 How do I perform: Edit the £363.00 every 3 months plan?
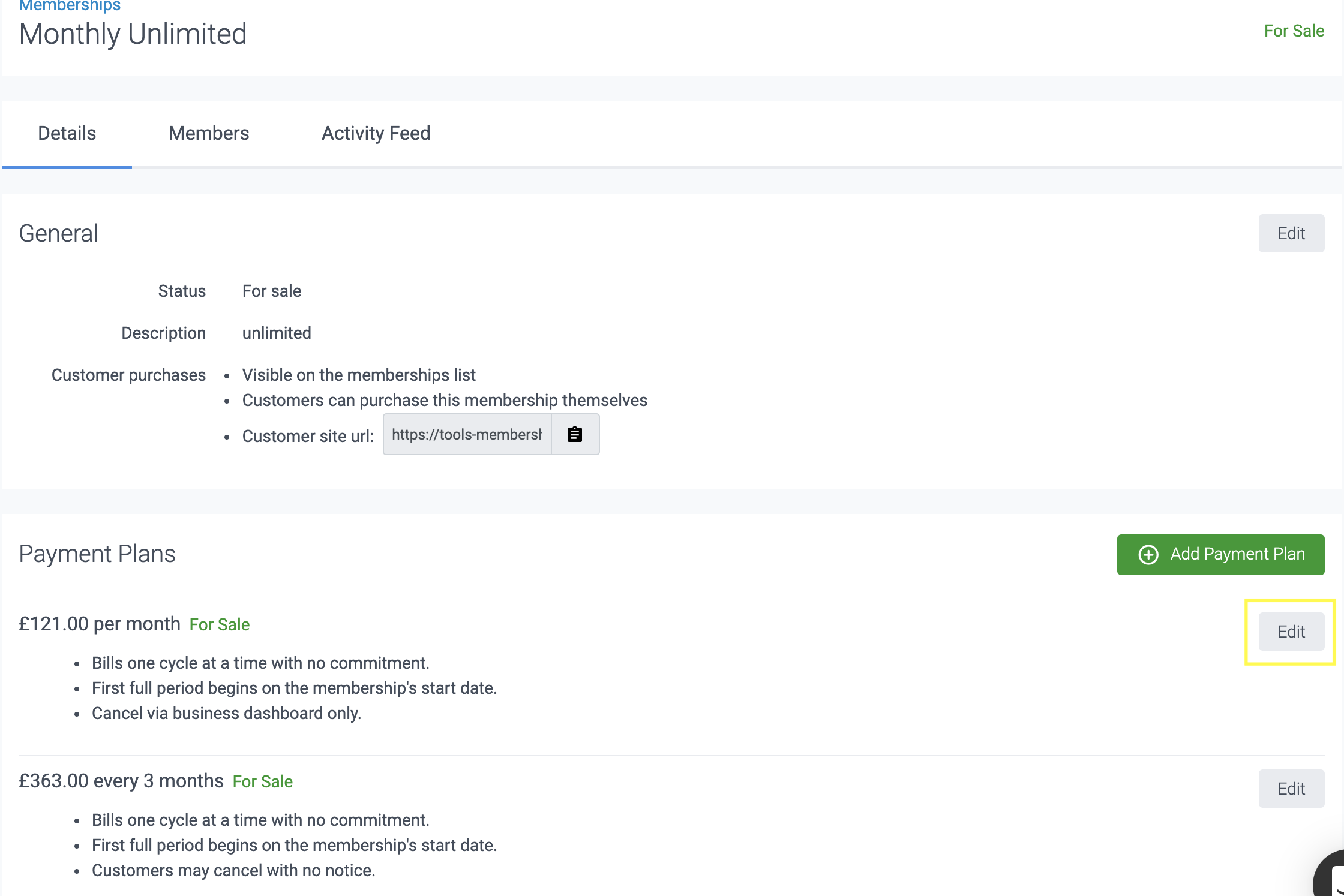tap(1291, 789)
